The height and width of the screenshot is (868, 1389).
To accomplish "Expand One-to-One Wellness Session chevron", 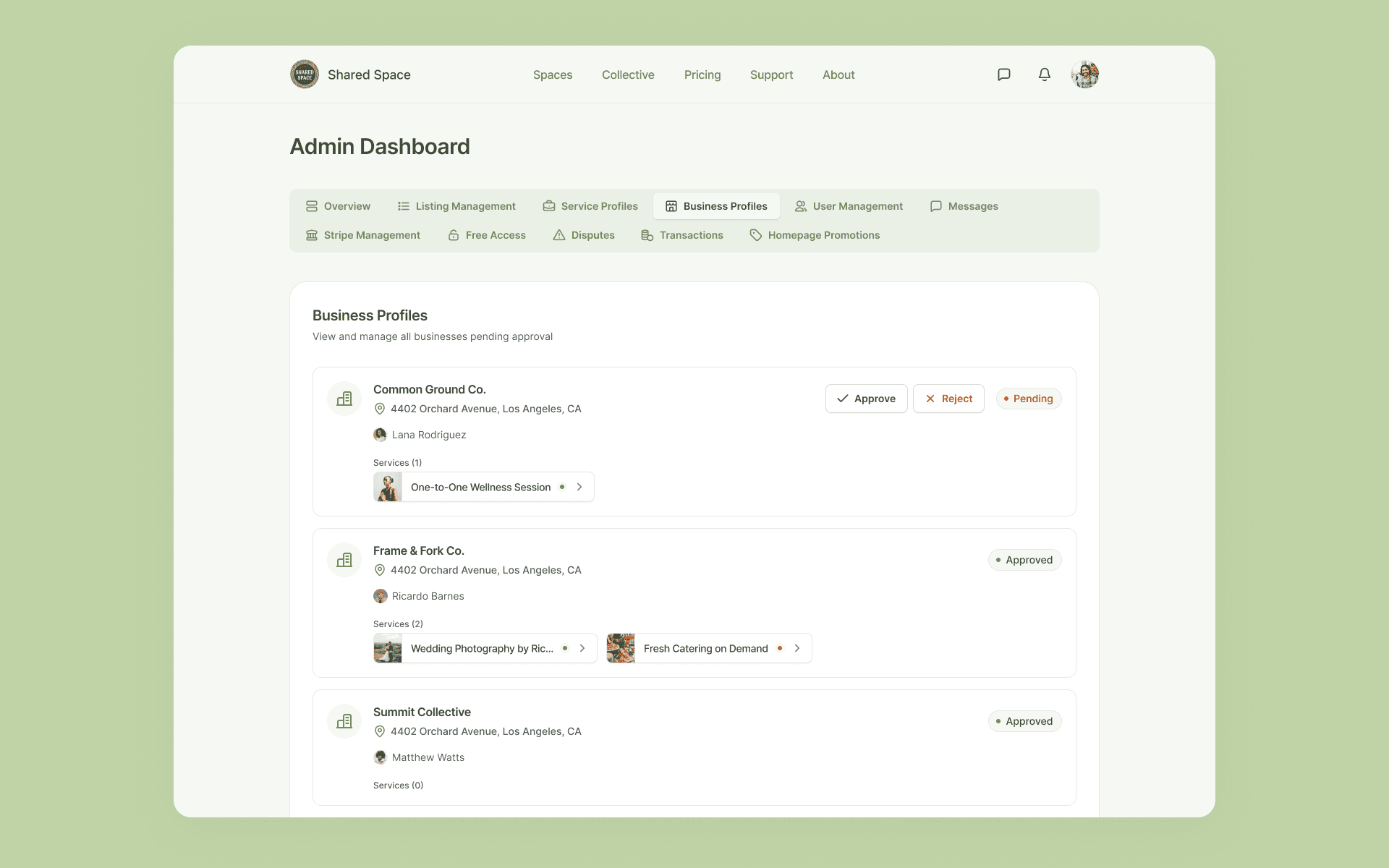I will [x=579, y=487].
